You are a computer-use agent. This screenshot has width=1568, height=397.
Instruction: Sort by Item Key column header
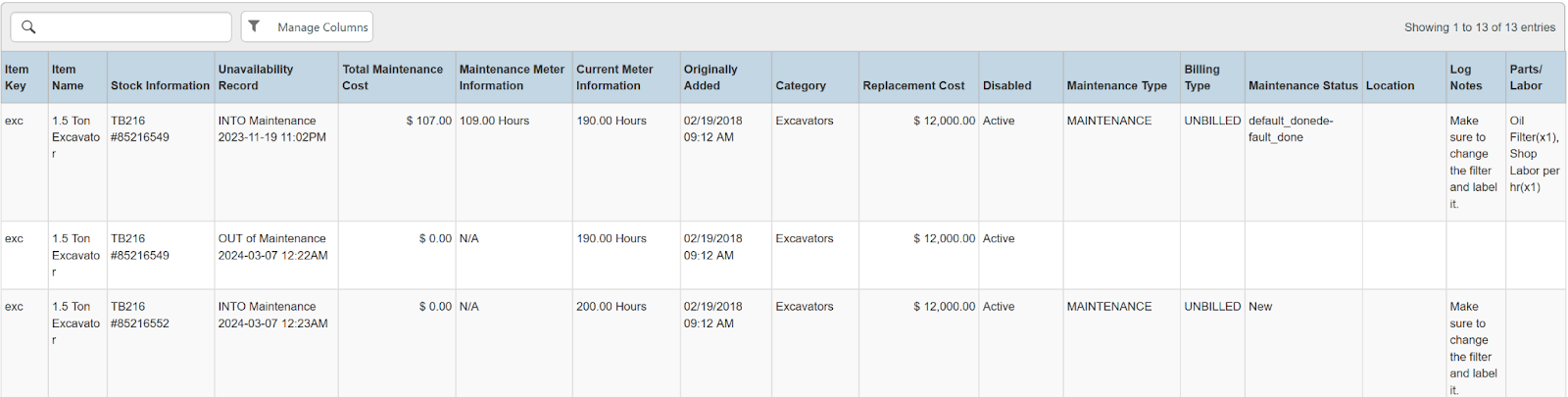[17, 77]
